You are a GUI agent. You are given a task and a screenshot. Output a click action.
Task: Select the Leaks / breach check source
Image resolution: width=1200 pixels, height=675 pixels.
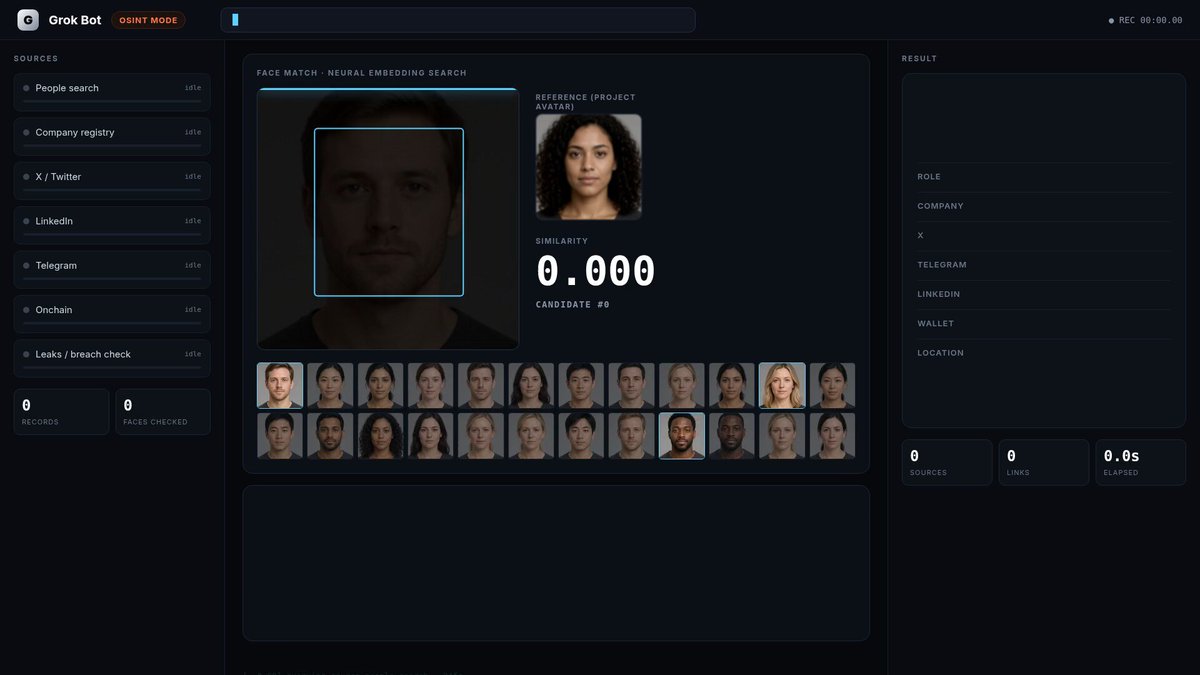(112, 358)
